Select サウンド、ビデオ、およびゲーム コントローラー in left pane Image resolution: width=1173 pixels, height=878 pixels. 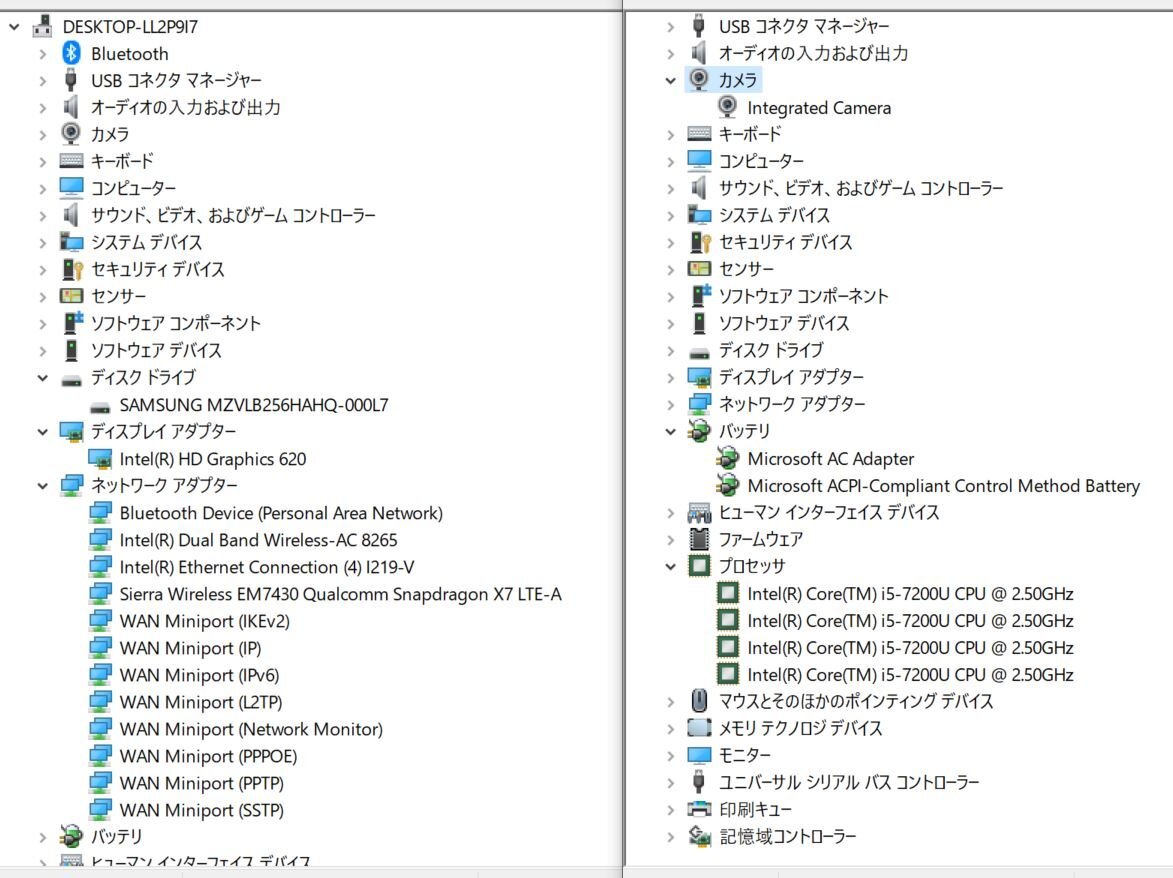pyautogui.click(x=233, y=215)
